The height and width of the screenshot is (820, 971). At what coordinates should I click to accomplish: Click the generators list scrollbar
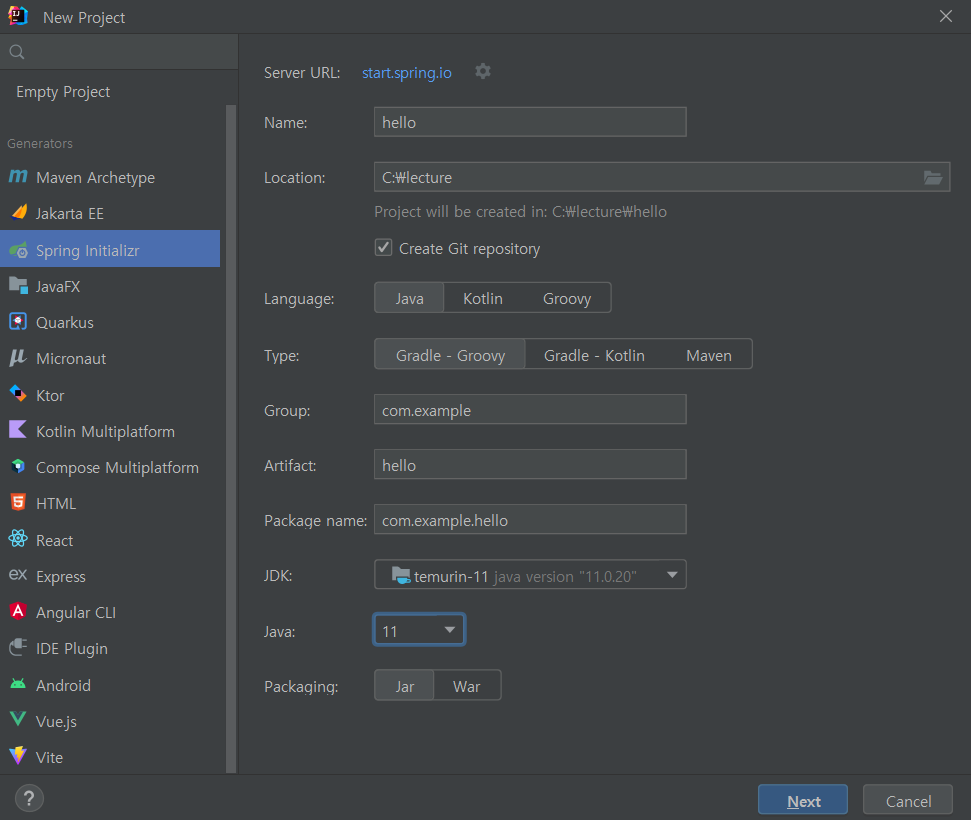pos(231,438)
